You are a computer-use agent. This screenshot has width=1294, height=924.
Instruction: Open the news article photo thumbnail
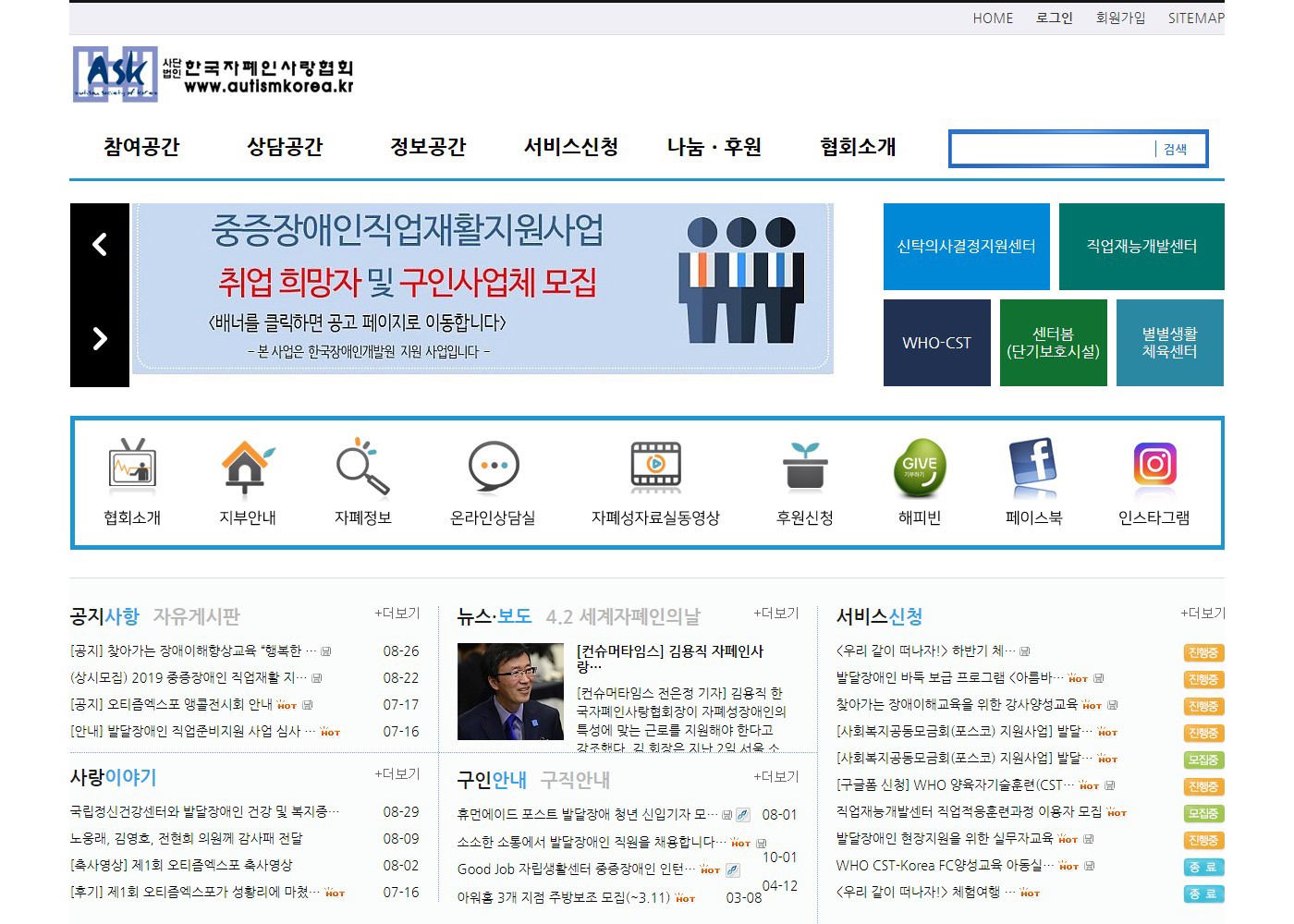point(510,691)
